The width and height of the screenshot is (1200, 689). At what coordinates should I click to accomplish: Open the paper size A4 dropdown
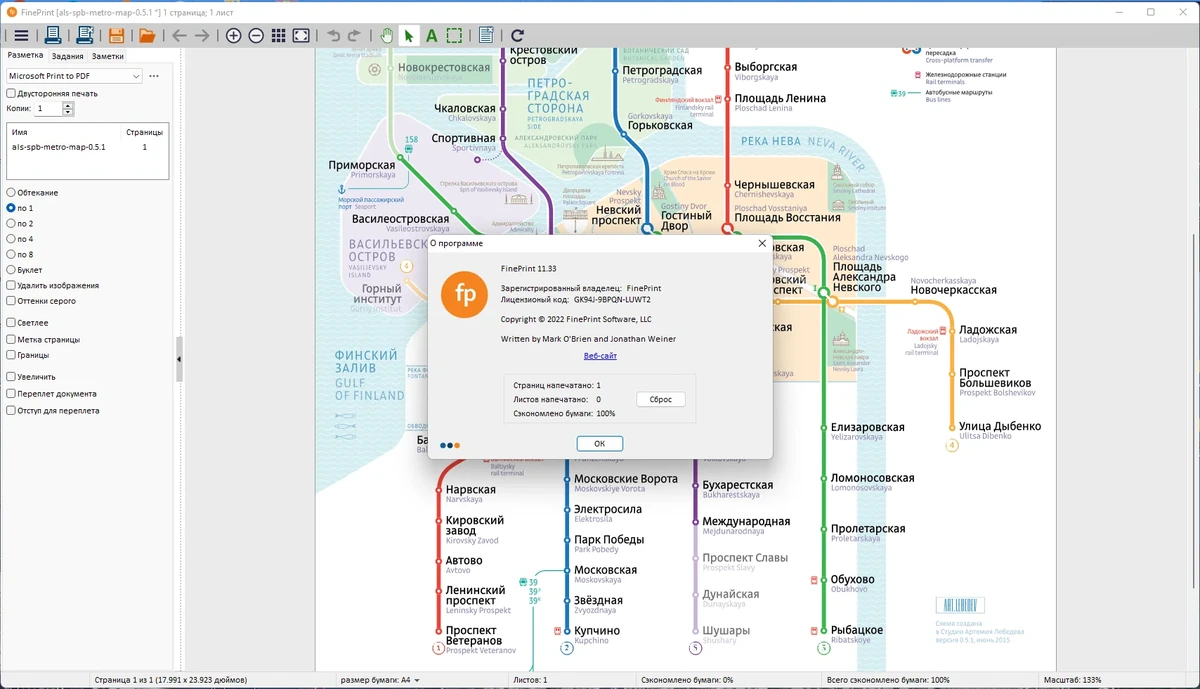click(x=379, y=680)
